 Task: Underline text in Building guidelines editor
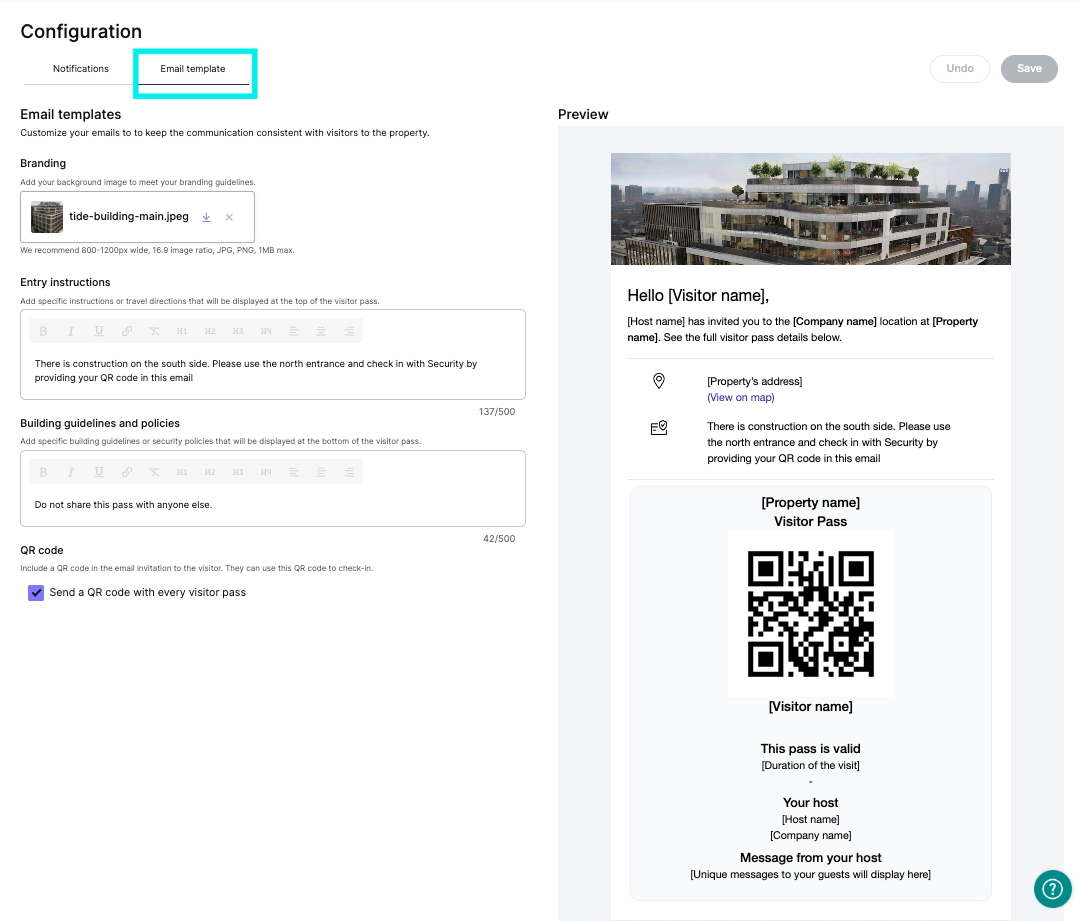tap(99, 472)
